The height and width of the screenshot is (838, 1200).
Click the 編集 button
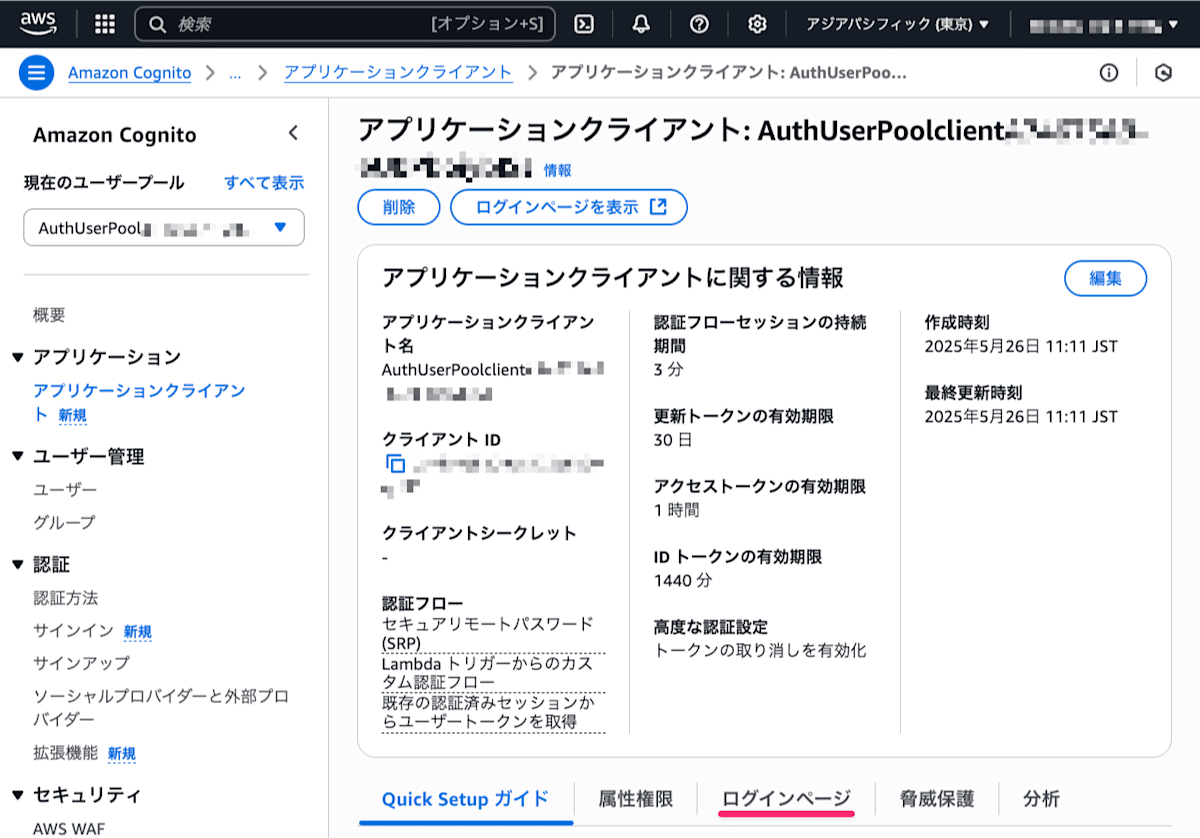[x=1105, y=279]
